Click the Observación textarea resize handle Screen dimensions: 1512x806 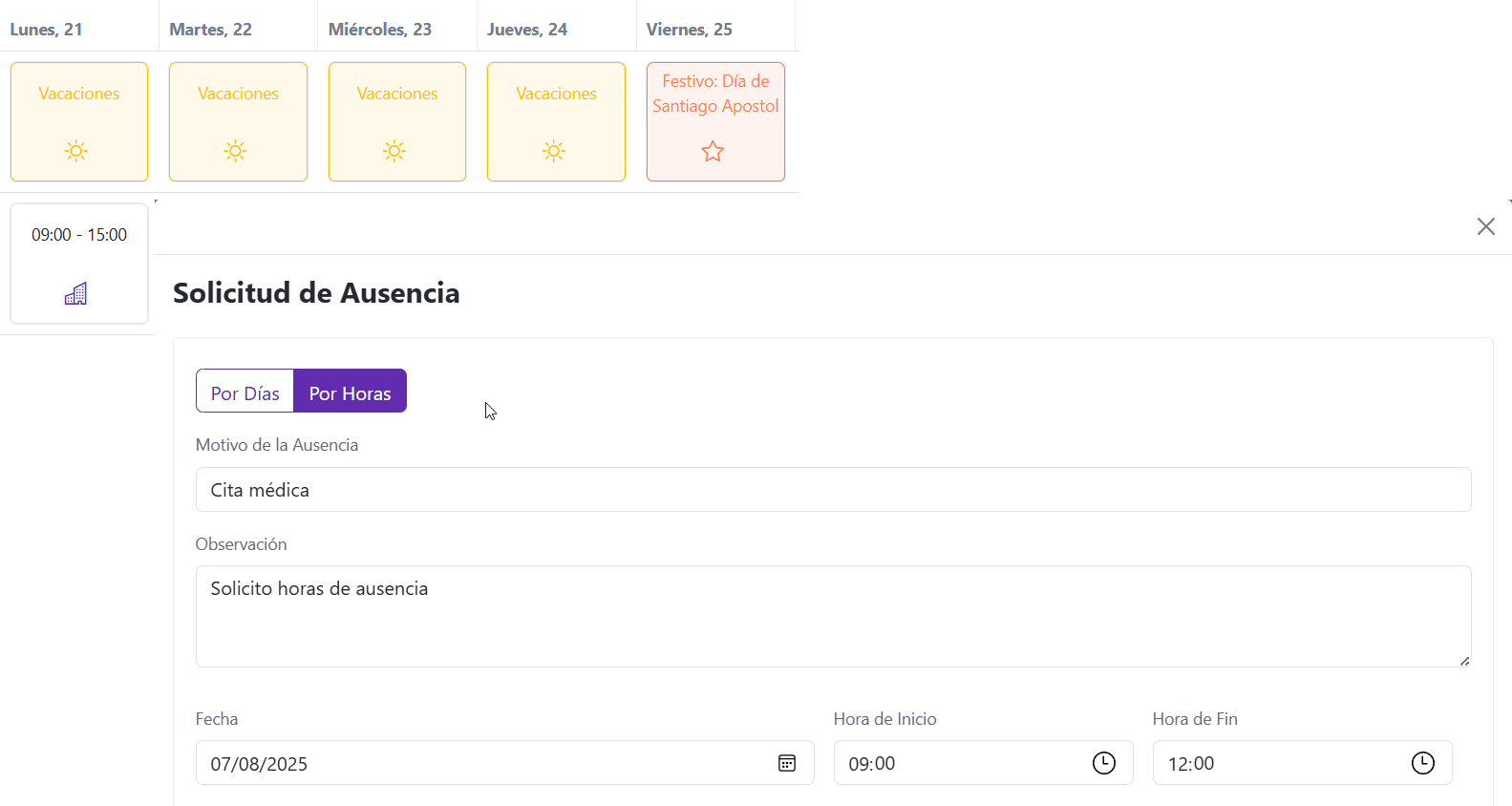[1464, 661]
